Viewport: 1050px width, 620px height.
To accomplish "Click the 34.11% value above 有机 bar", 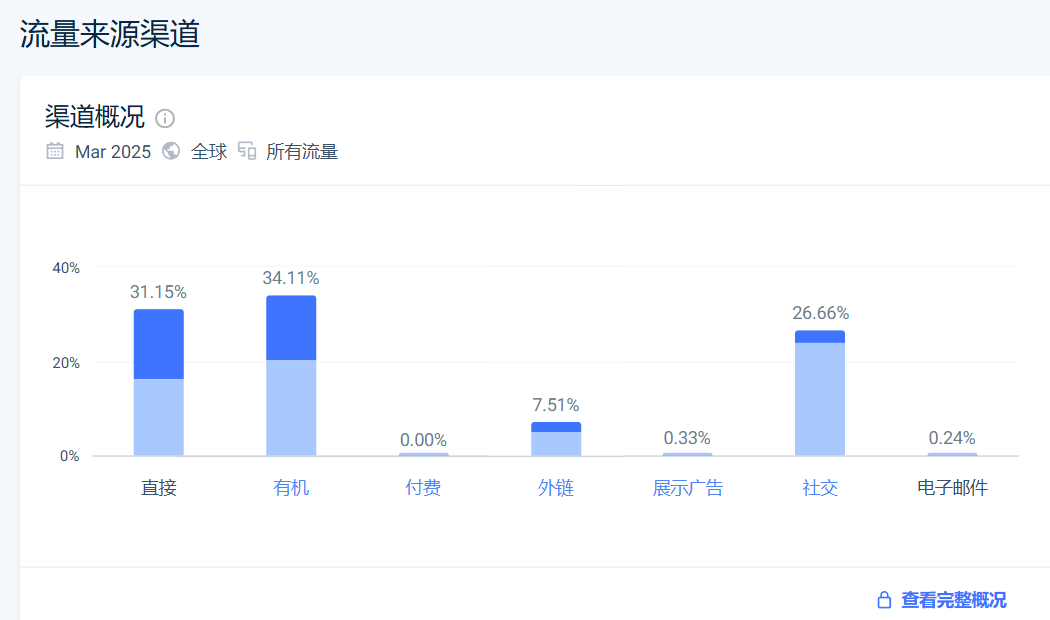I will click(x=291, y=278).
